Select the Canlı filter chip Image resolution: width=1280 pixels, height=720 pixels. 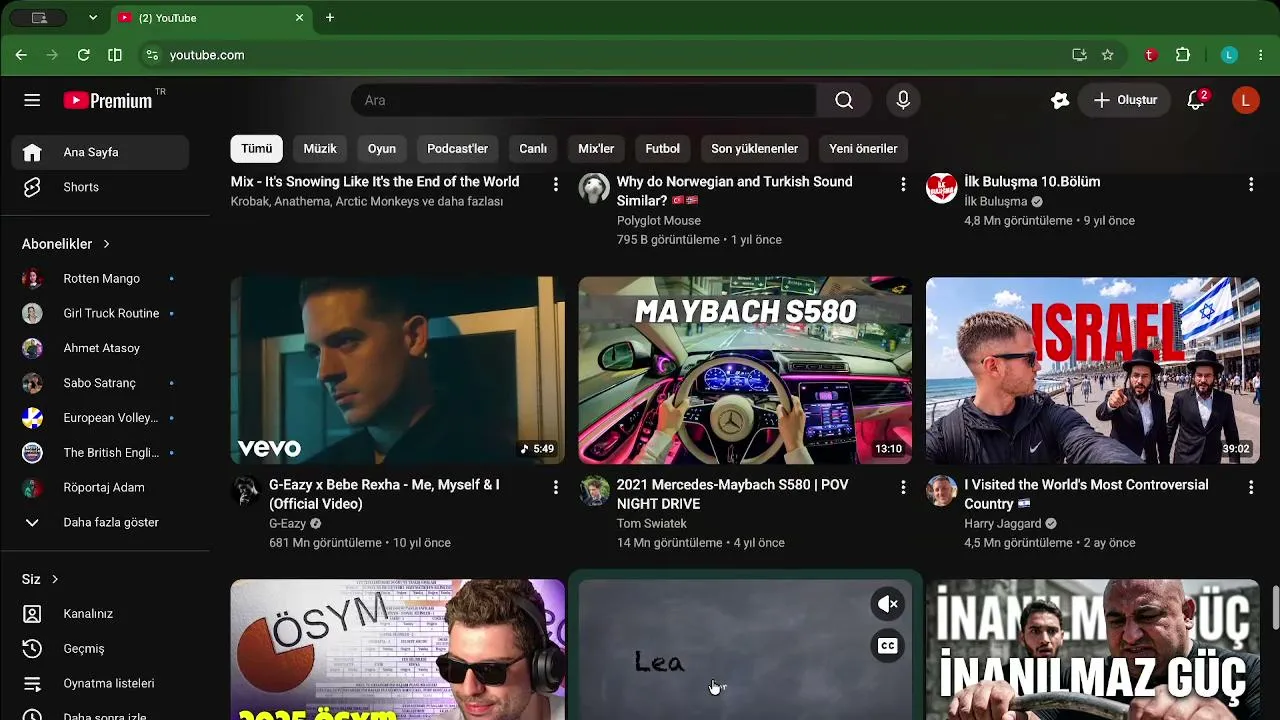[533, 149]
